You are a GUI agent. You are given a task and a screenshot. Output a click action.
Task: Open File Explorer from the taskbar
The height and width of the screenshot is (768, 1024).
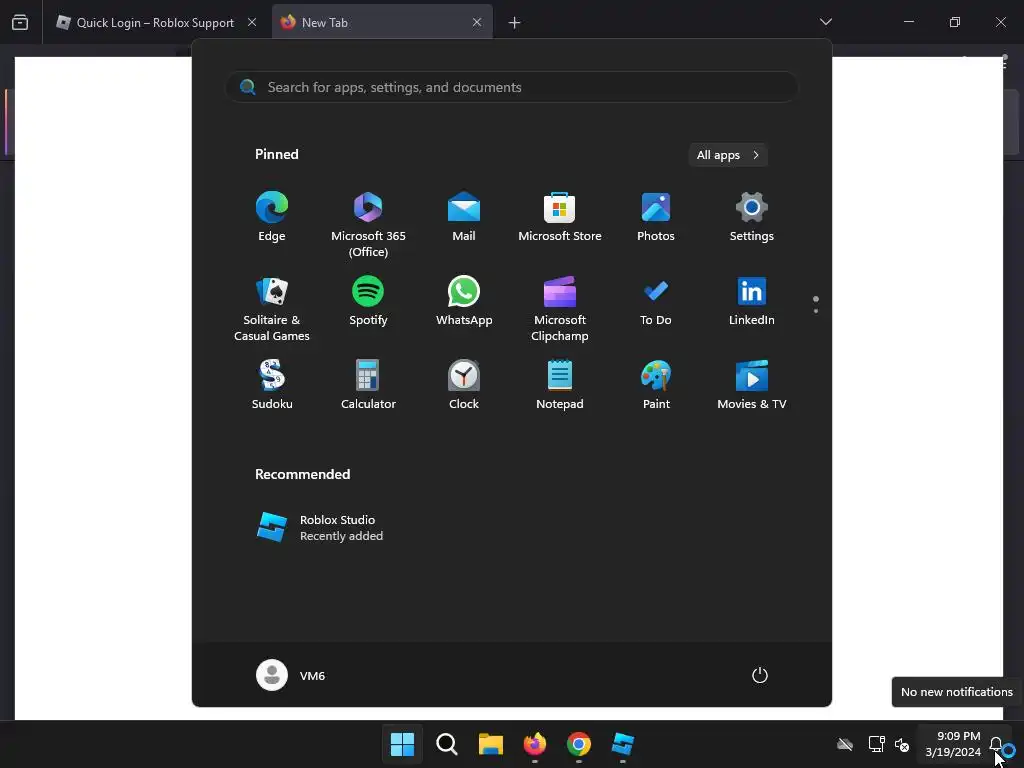[x=490, y=744]
